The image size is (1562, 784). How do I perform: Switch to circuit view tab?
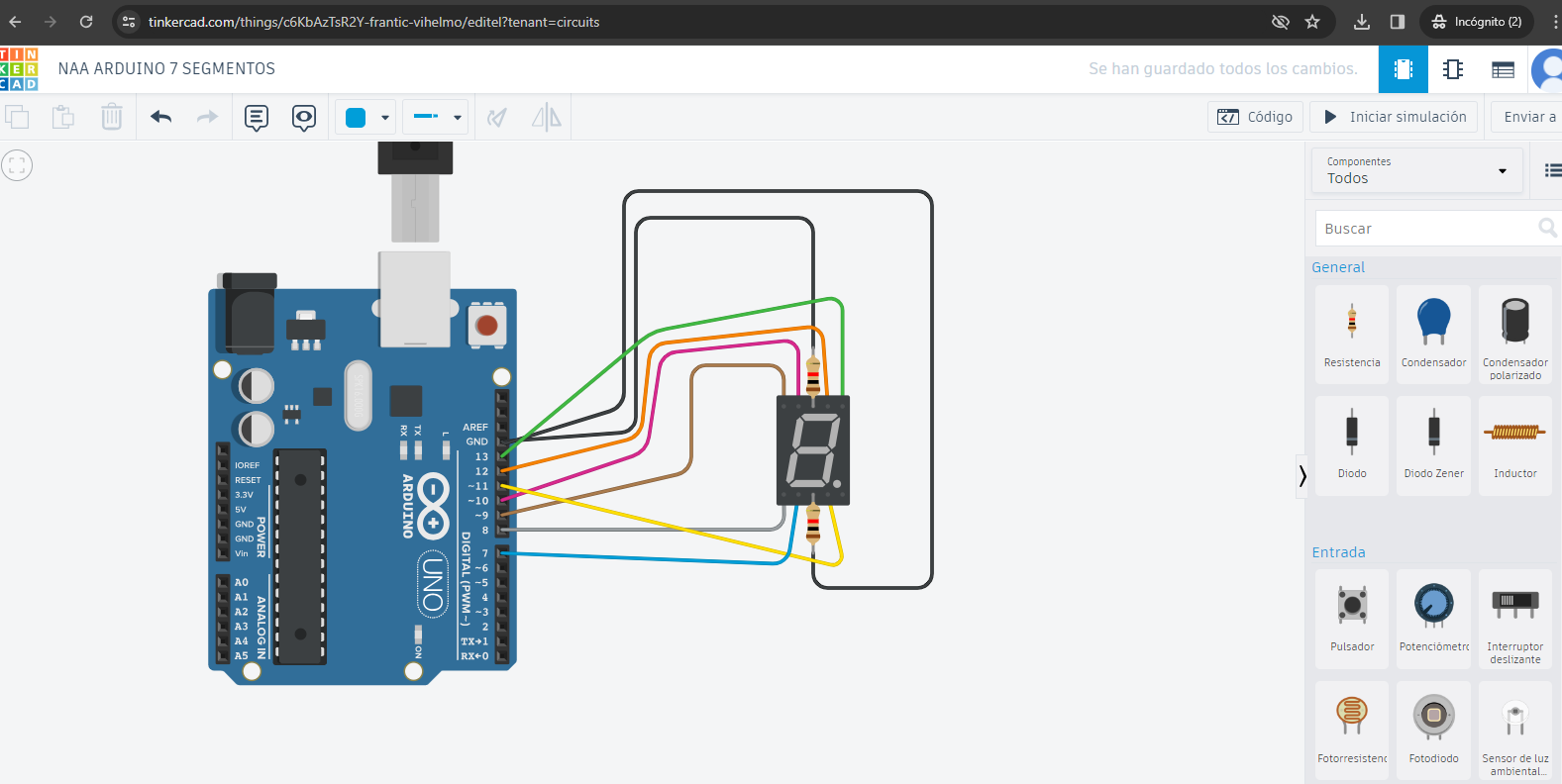click(1404, 69)
